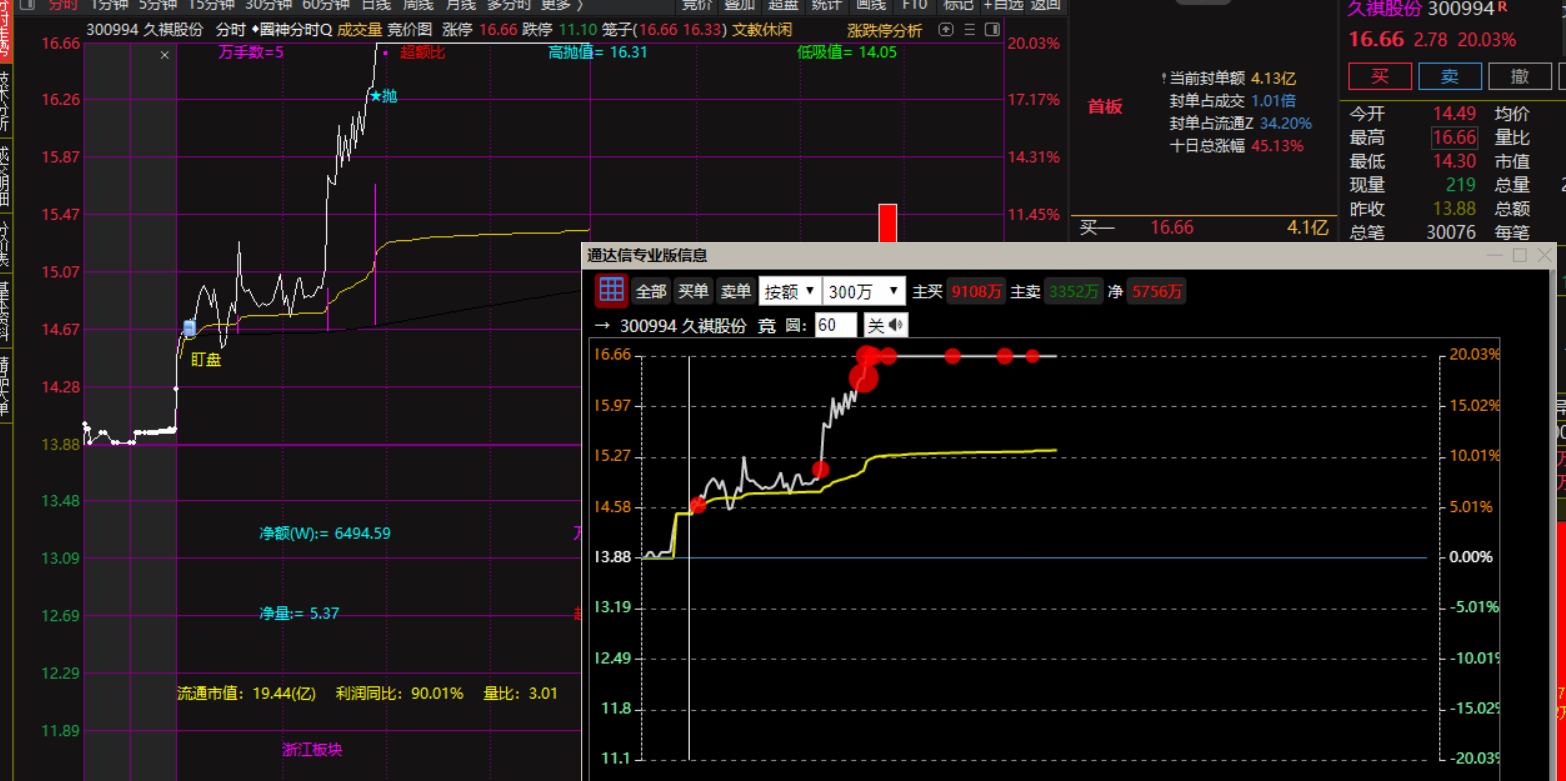
Task: Select the 卖单 filter button
Action: pyautogui.click(x=735, y=291)
